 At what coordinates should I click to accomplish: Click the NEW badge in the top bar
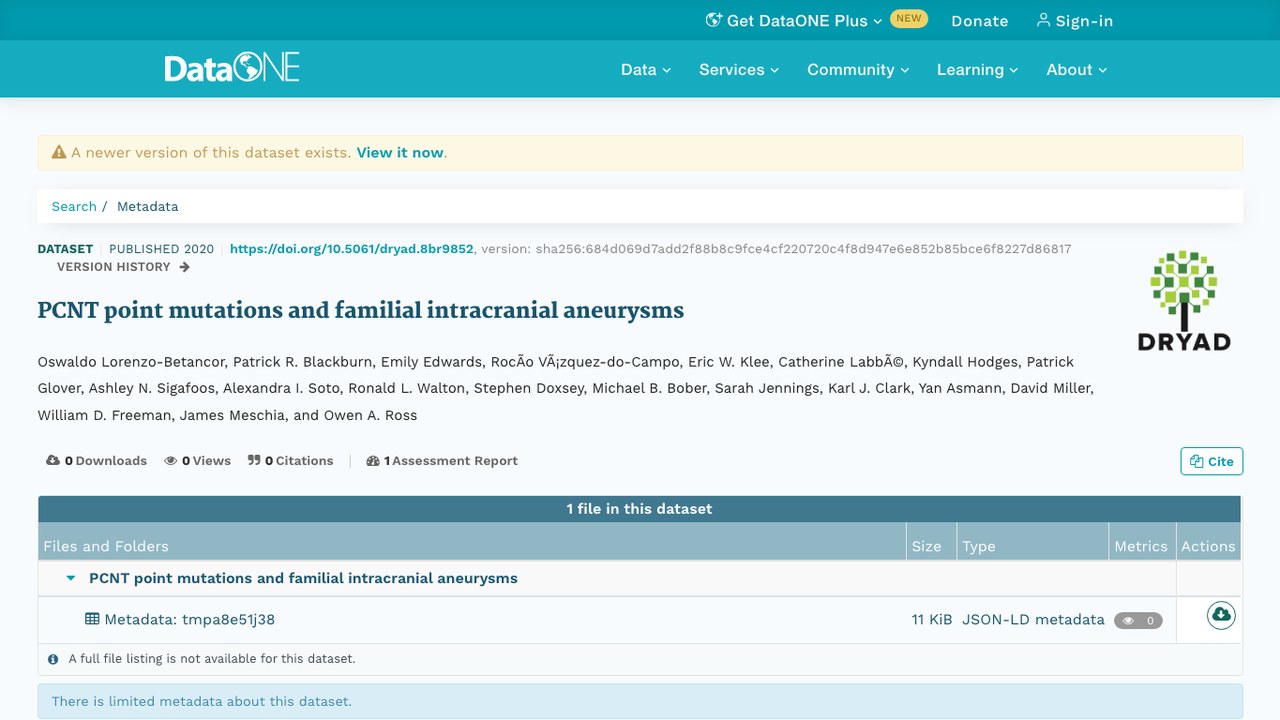(909, 18)
